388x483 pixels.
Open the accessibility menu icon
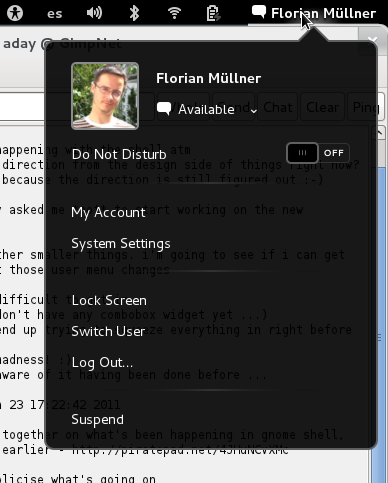tap(15, 13)
